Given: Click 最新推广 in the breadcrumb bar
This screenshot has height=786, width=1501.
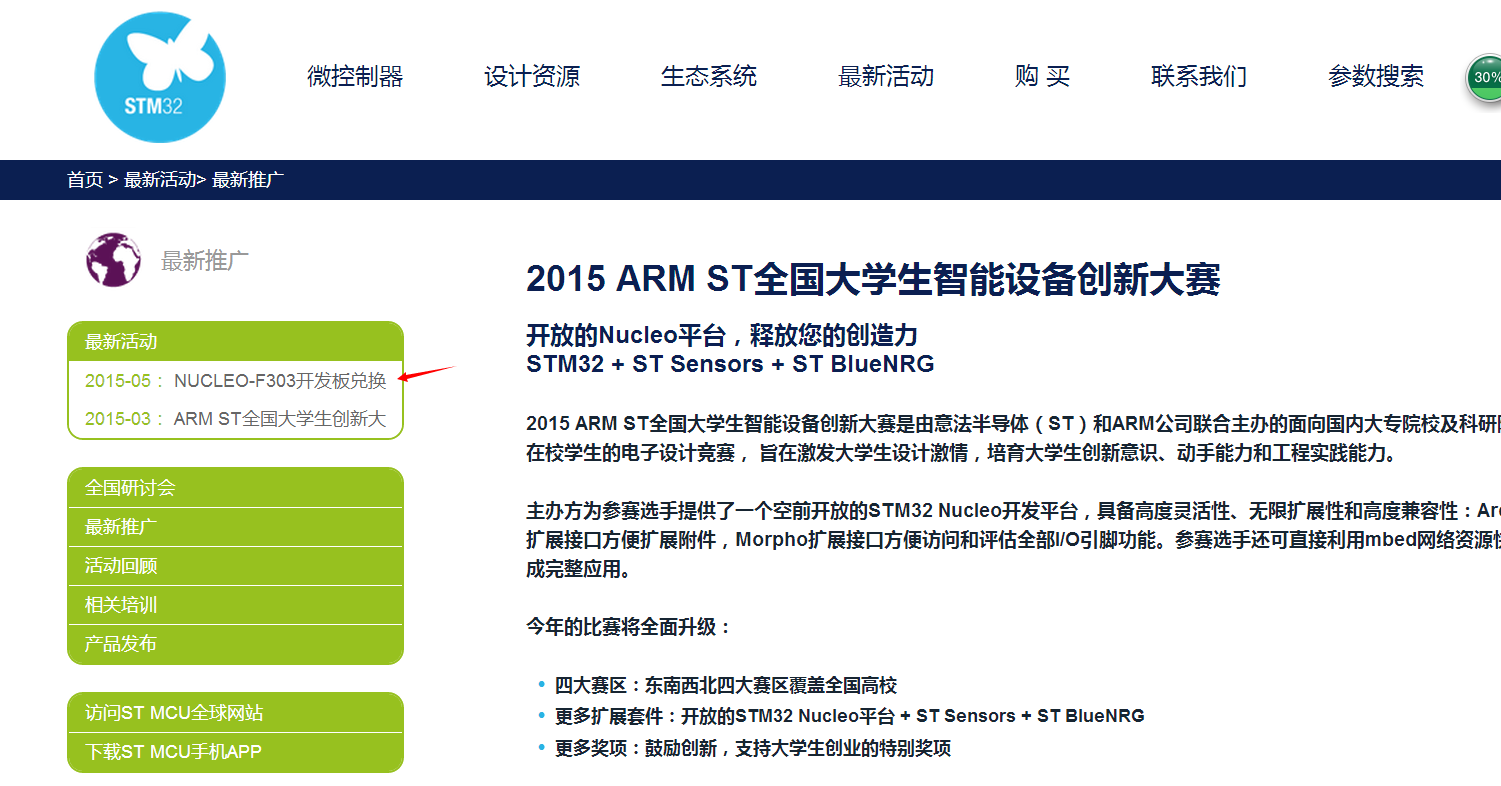Looking at the screenshot, I should [x=248, y=180].
